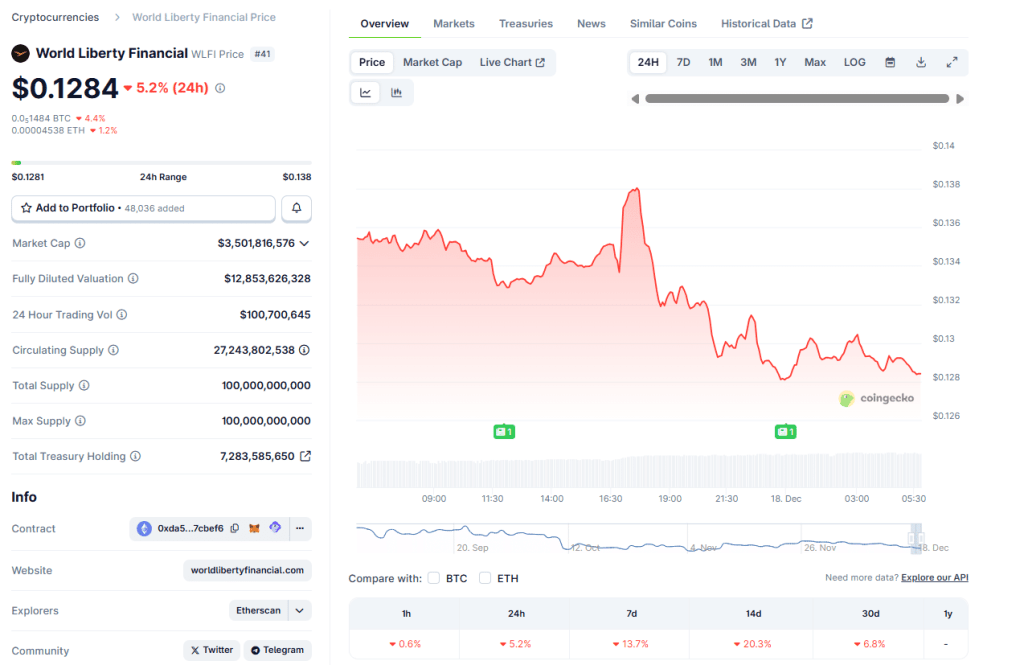Click Add to Portfolio button

click(143, 208)
